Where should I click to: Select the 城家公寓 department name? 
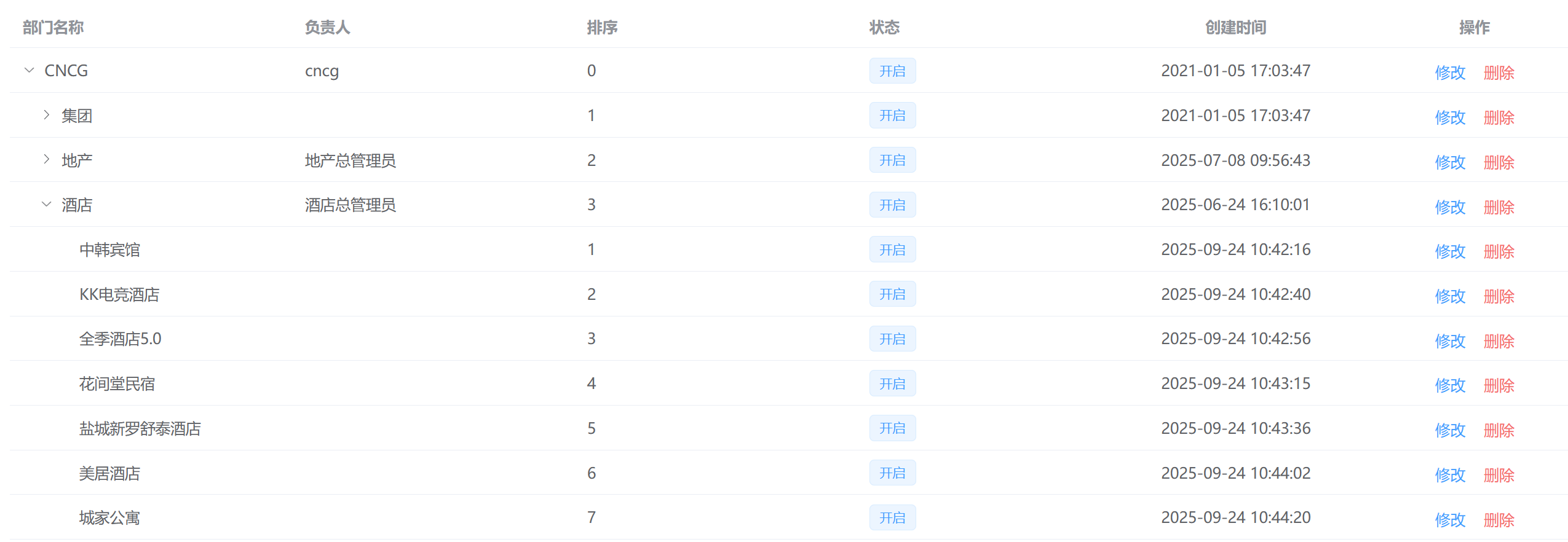point(109,518)
